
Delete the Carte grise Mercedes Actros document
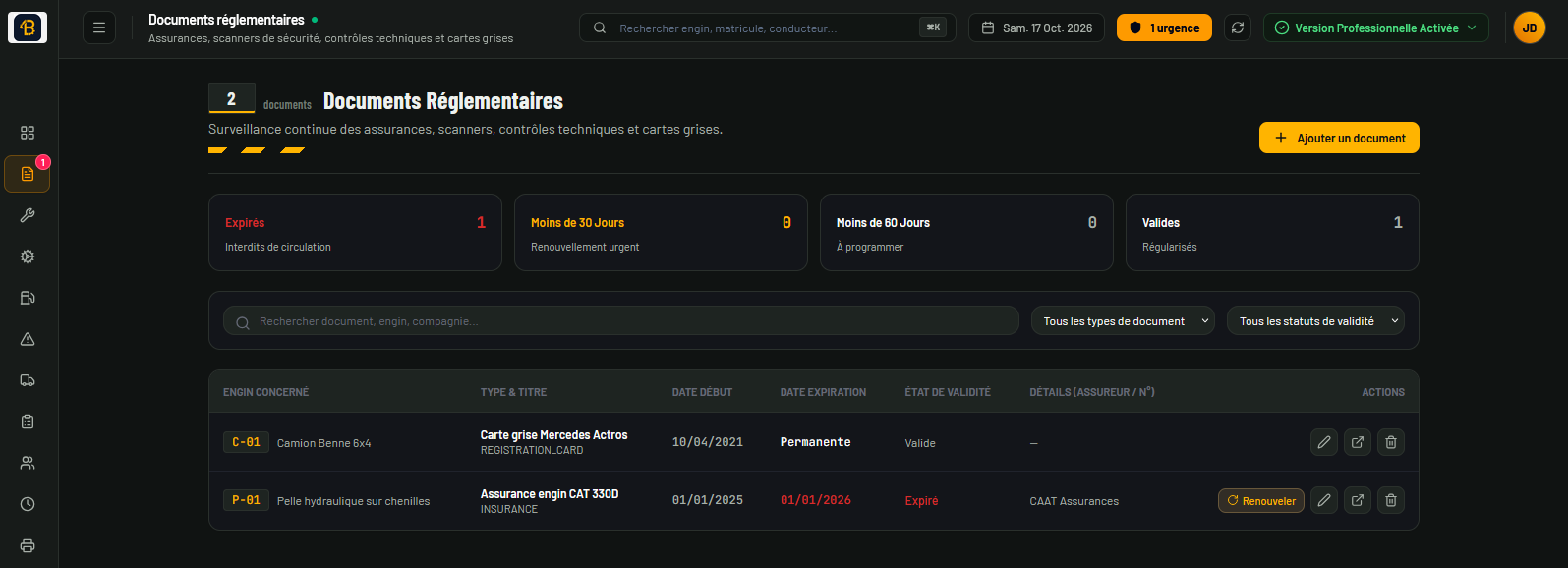pos(1391,442)
